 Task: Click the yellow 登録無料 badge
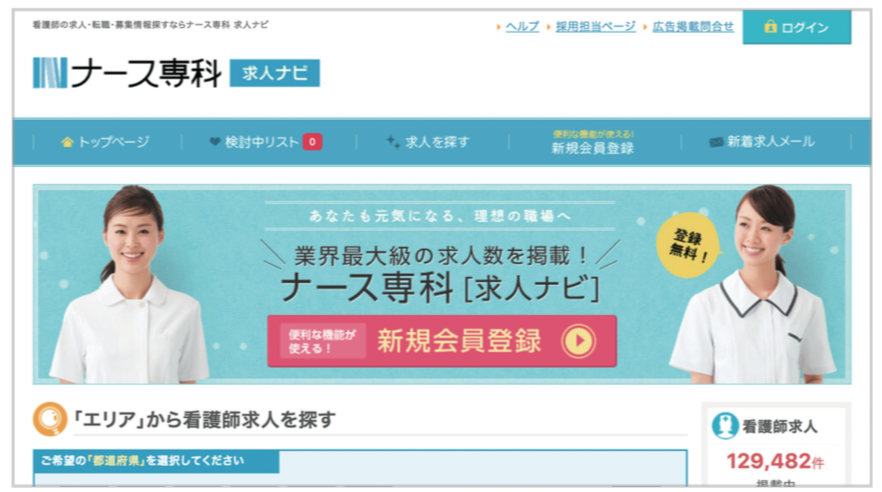point(687,245)
